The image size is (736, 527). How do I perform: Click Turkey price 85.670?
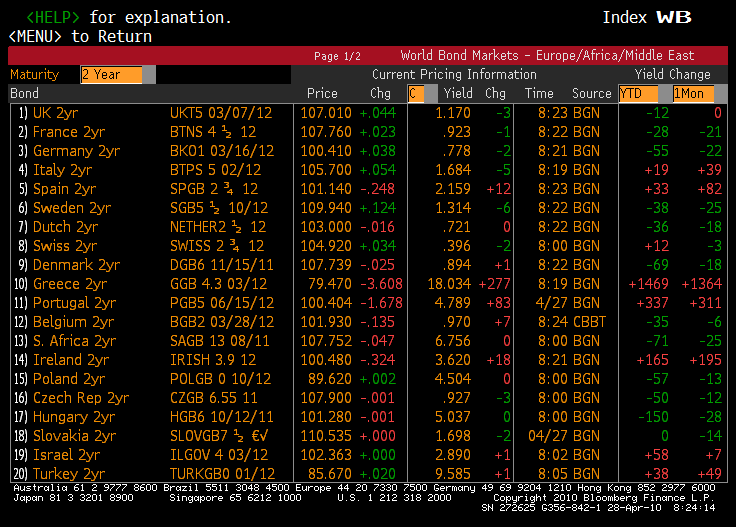330,474
